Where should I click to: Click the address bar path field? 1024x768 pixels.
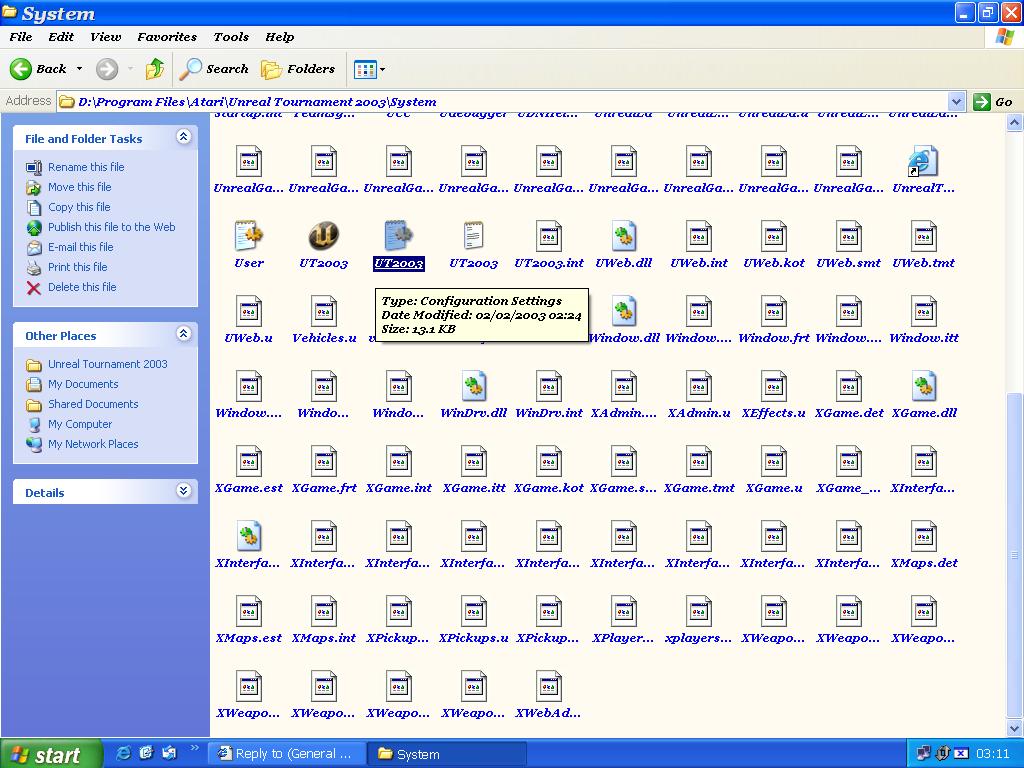tap(503, 102)
